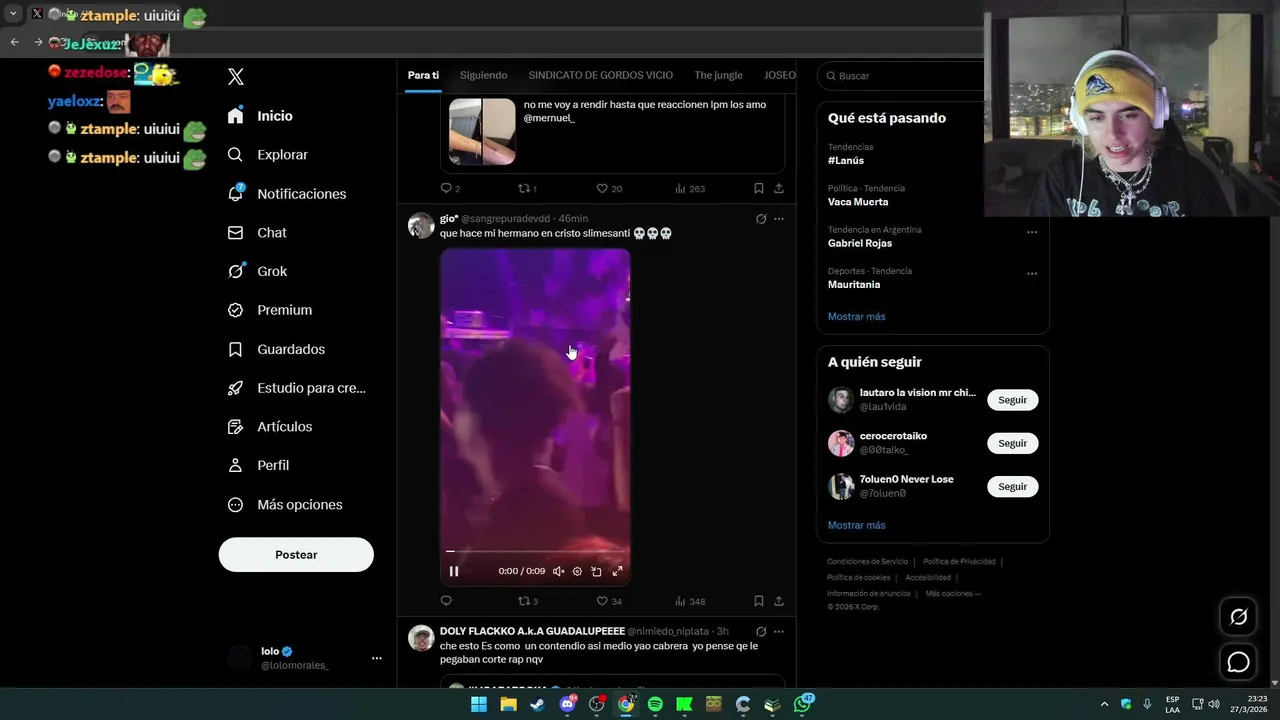The width and height of the screenshot is (1280, 720).
Task: Open the Windows Start menu
Action: (x=479, y=704)
